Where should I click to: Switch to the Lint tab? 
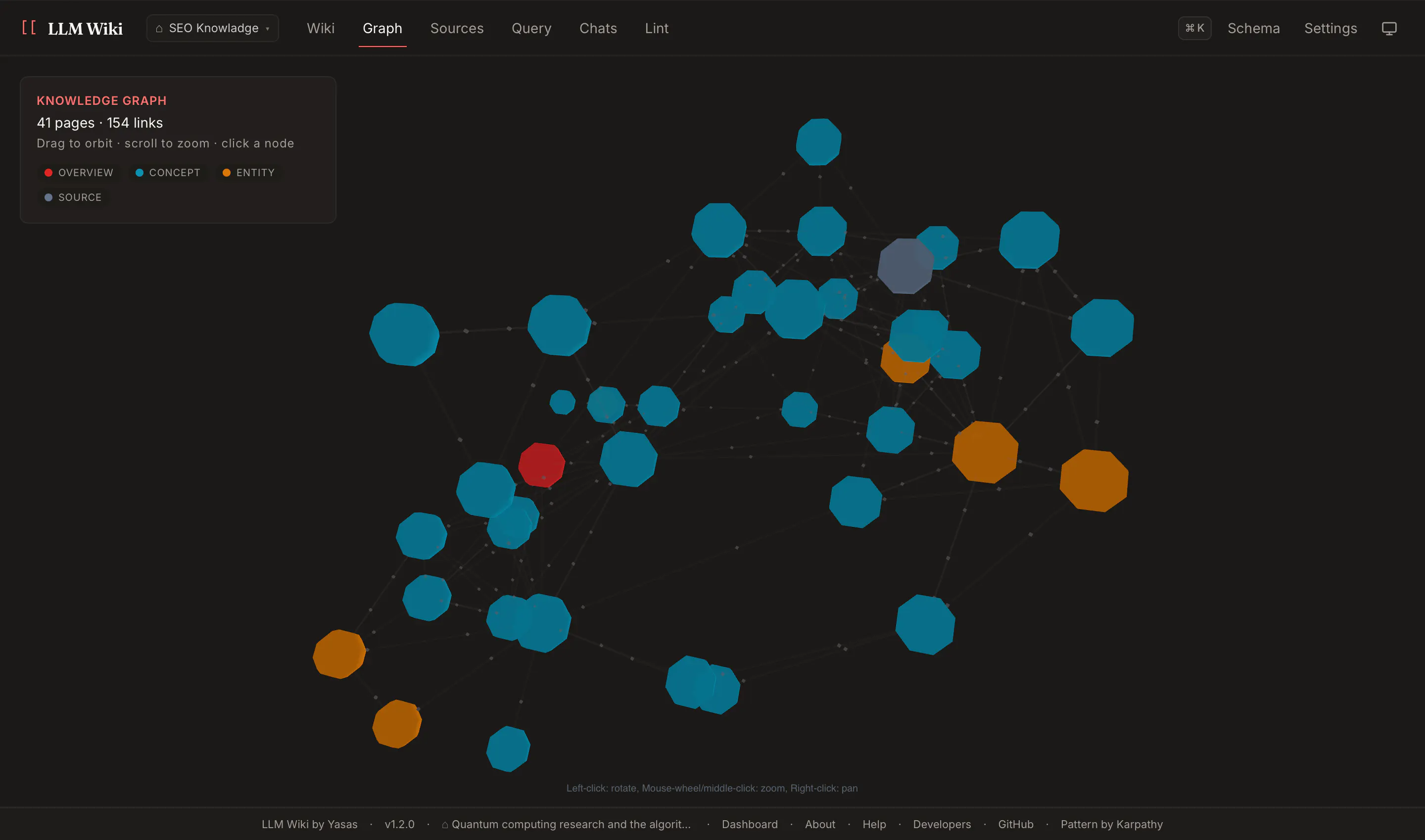point(656,28)
